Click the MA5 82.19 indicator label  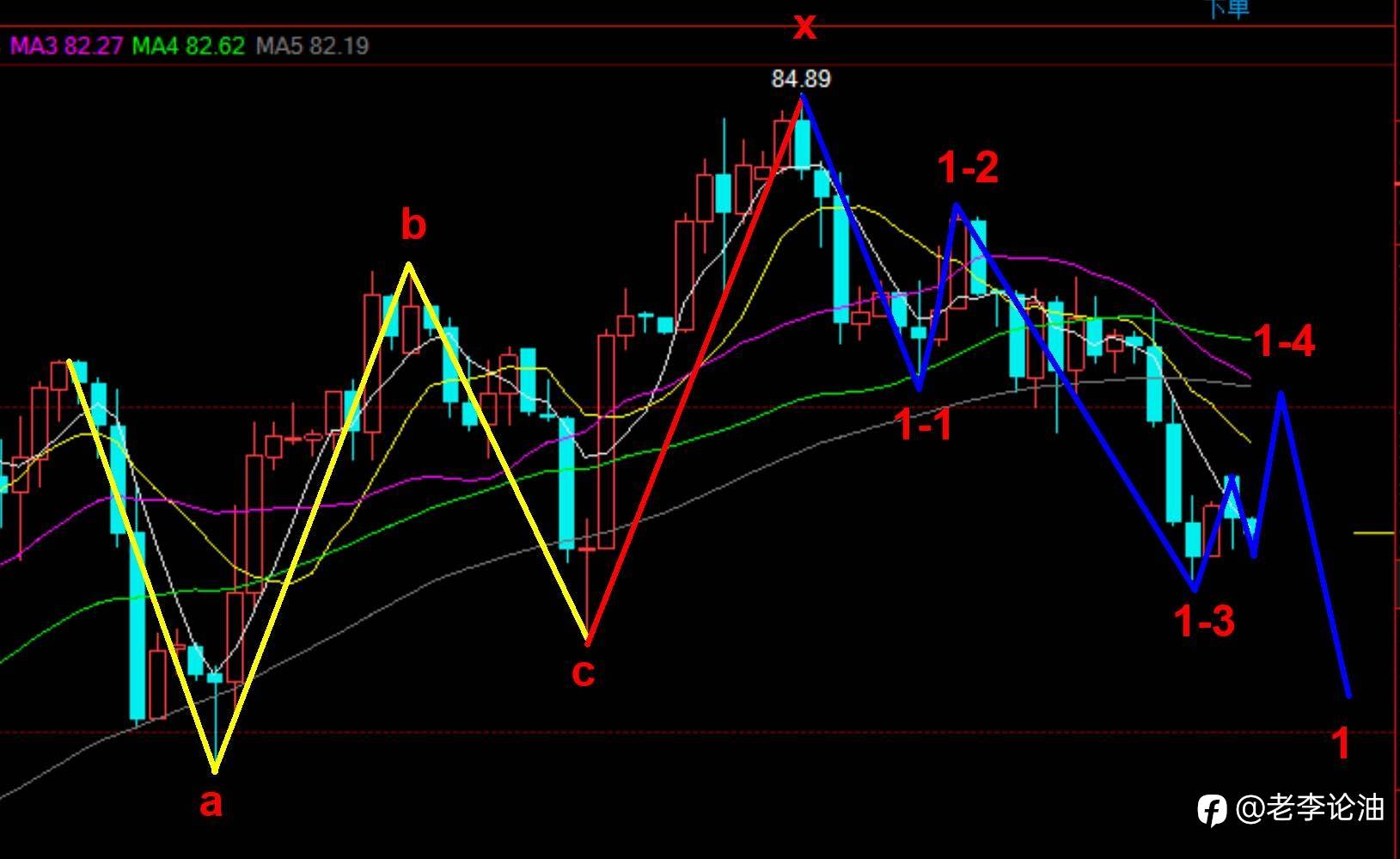pos(312,46)
